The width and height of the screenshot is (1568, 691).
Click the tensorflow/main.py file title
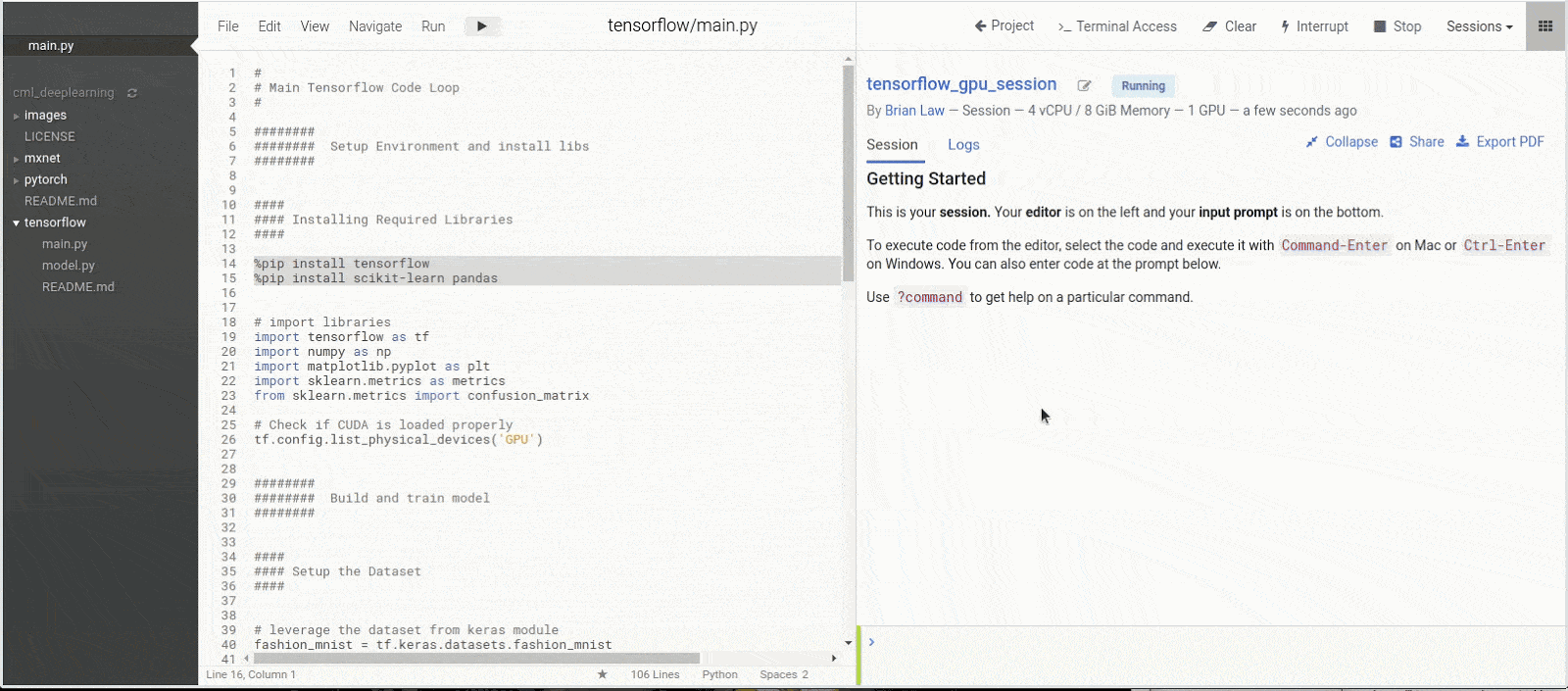(x=682, y=25)
